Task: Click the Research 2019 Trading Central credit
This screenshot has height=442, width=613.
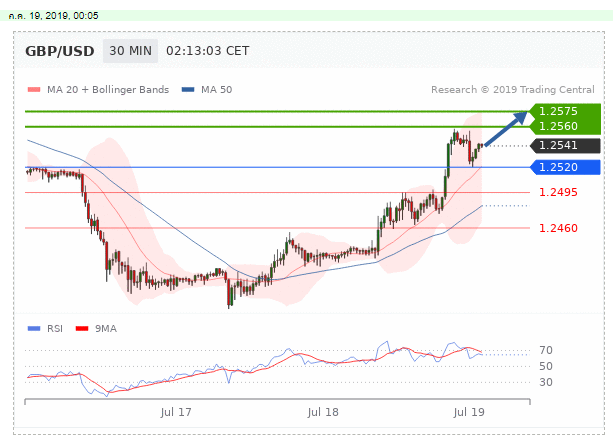Action: pyautogui.click(x=513, y=90)
